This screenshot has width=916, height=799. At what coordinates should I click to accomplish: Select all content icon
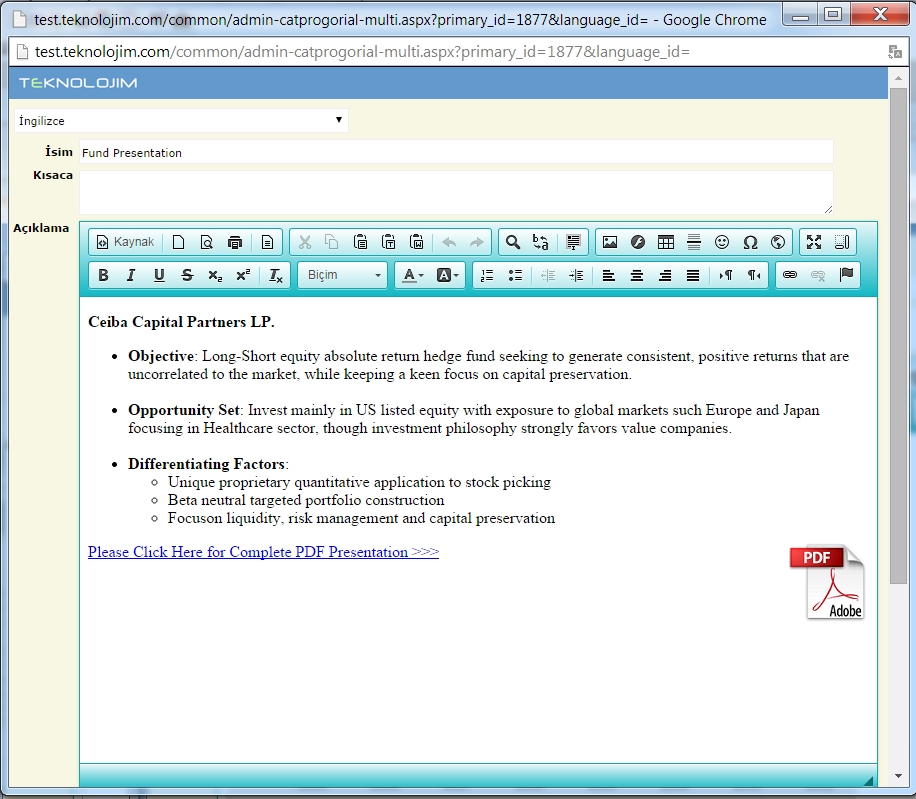[573, 242]
